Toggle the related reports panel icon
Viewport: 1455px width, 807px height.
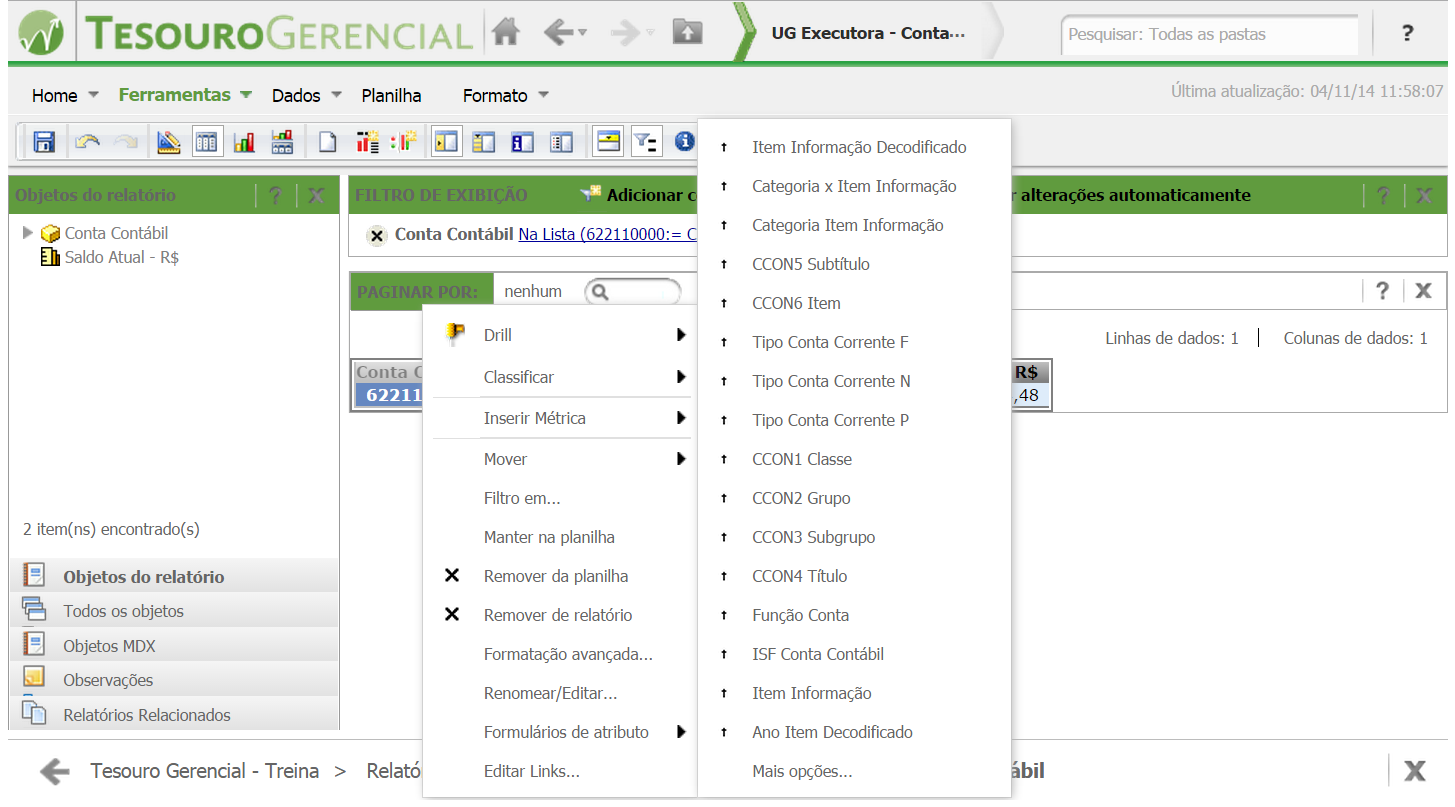[522, 142]
